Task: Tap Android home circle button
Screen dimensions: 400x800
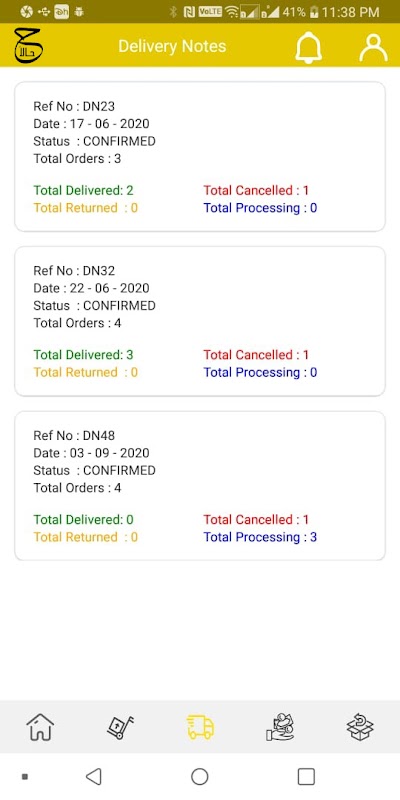Action: point(199,777)
